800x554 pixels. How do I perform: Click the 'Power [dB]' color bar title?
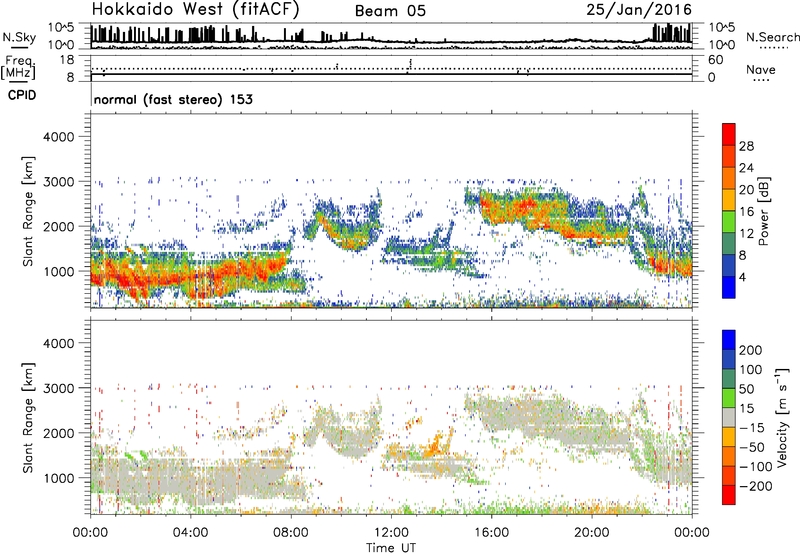pyautogui.click(x=764, y=211)
